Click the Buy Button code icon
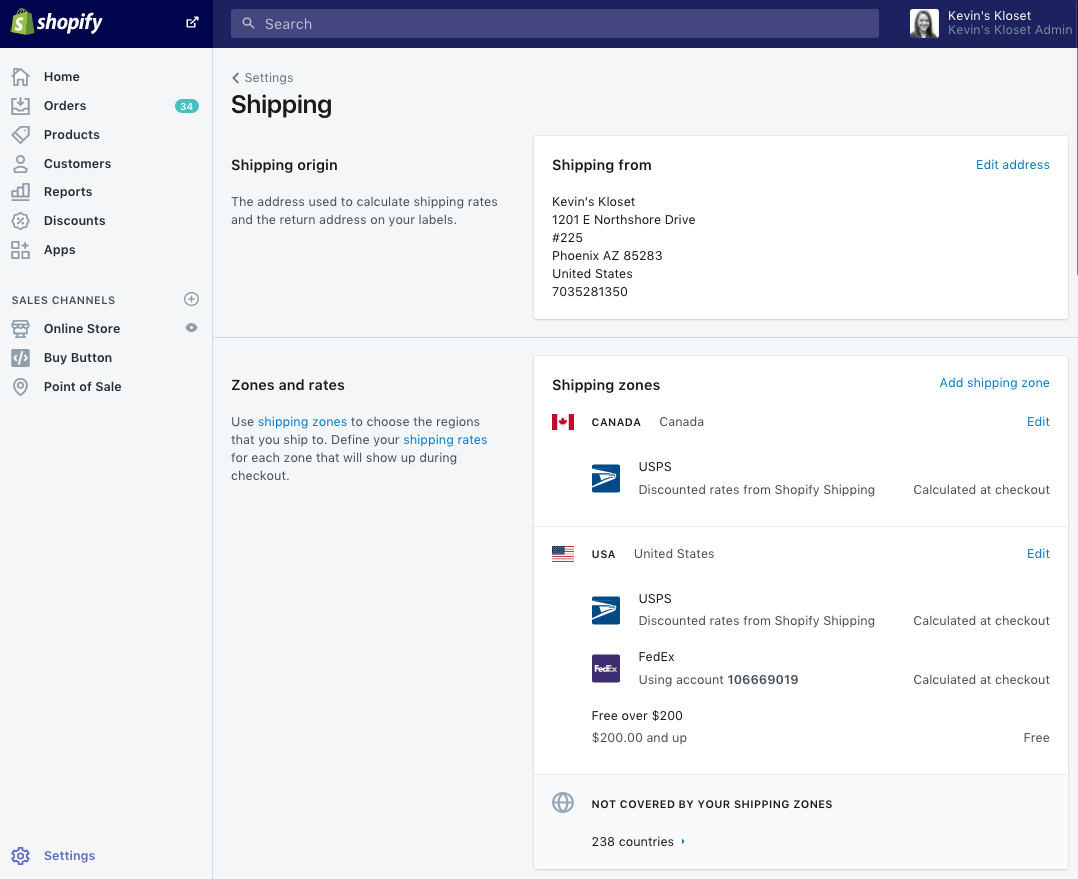 coord(20,357)
